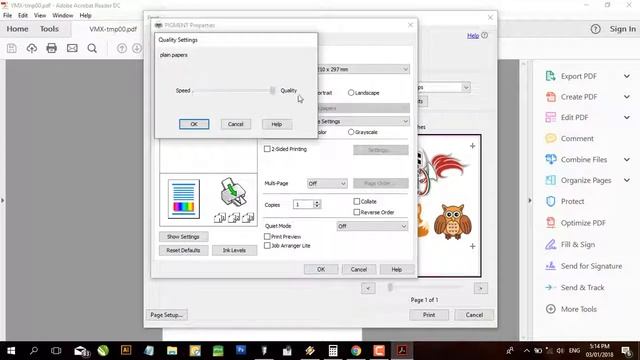640x360 pixels.
Task: Click the Page Setup button
Action: (x=167, y=315)
